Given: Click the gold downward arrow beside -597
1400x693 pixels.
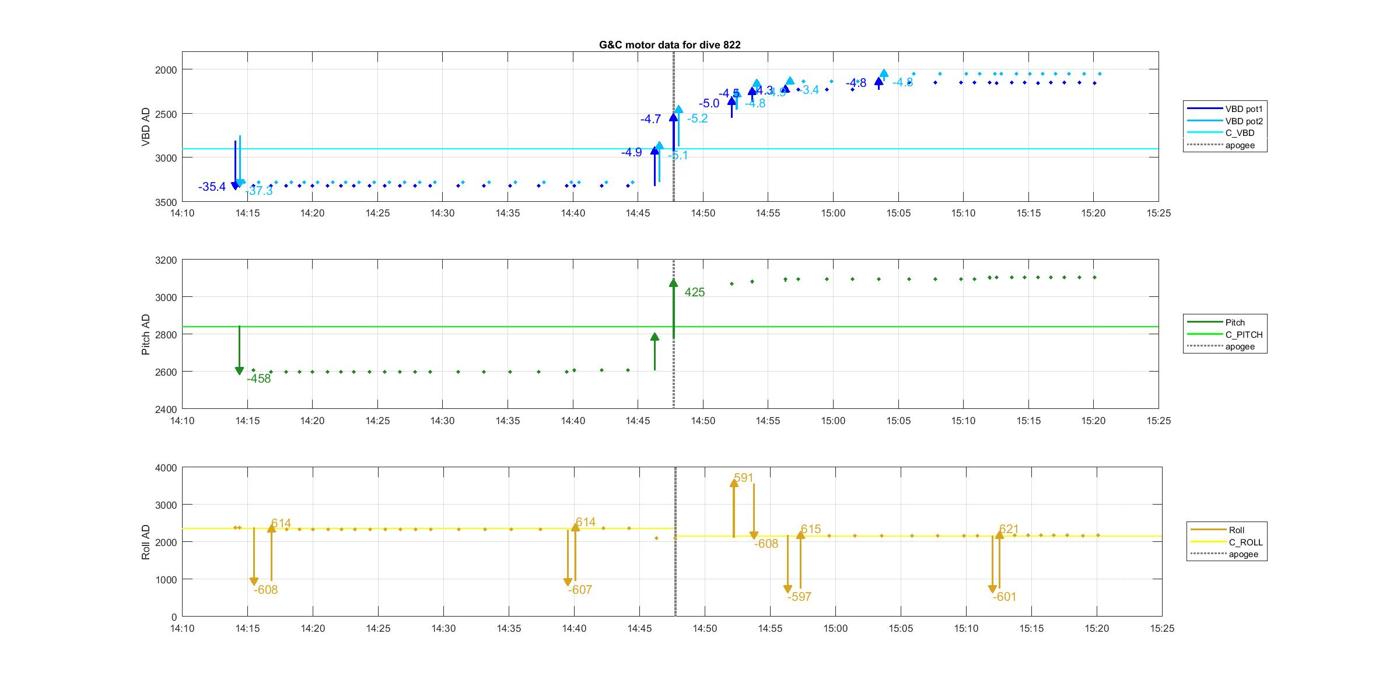Looking at the screenshot, I should 788,564.
